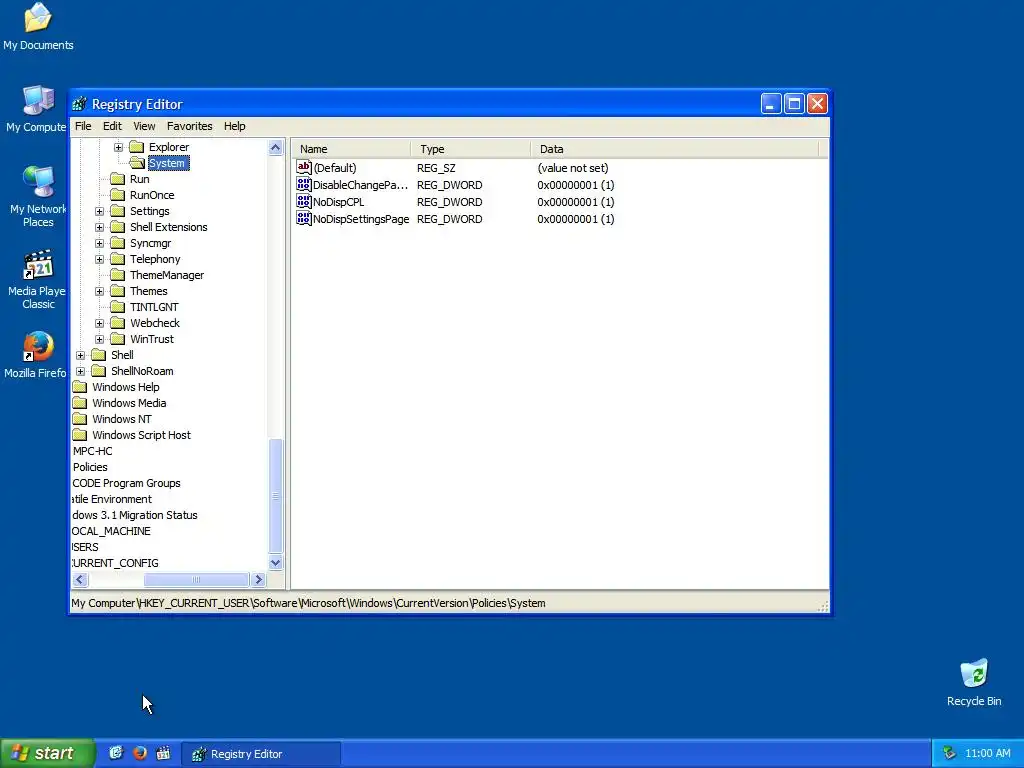Select the Windows 3.1 Migration Status key
Image resolution: width=1024 pixels, height=768 pixels.
pos(135,515)
